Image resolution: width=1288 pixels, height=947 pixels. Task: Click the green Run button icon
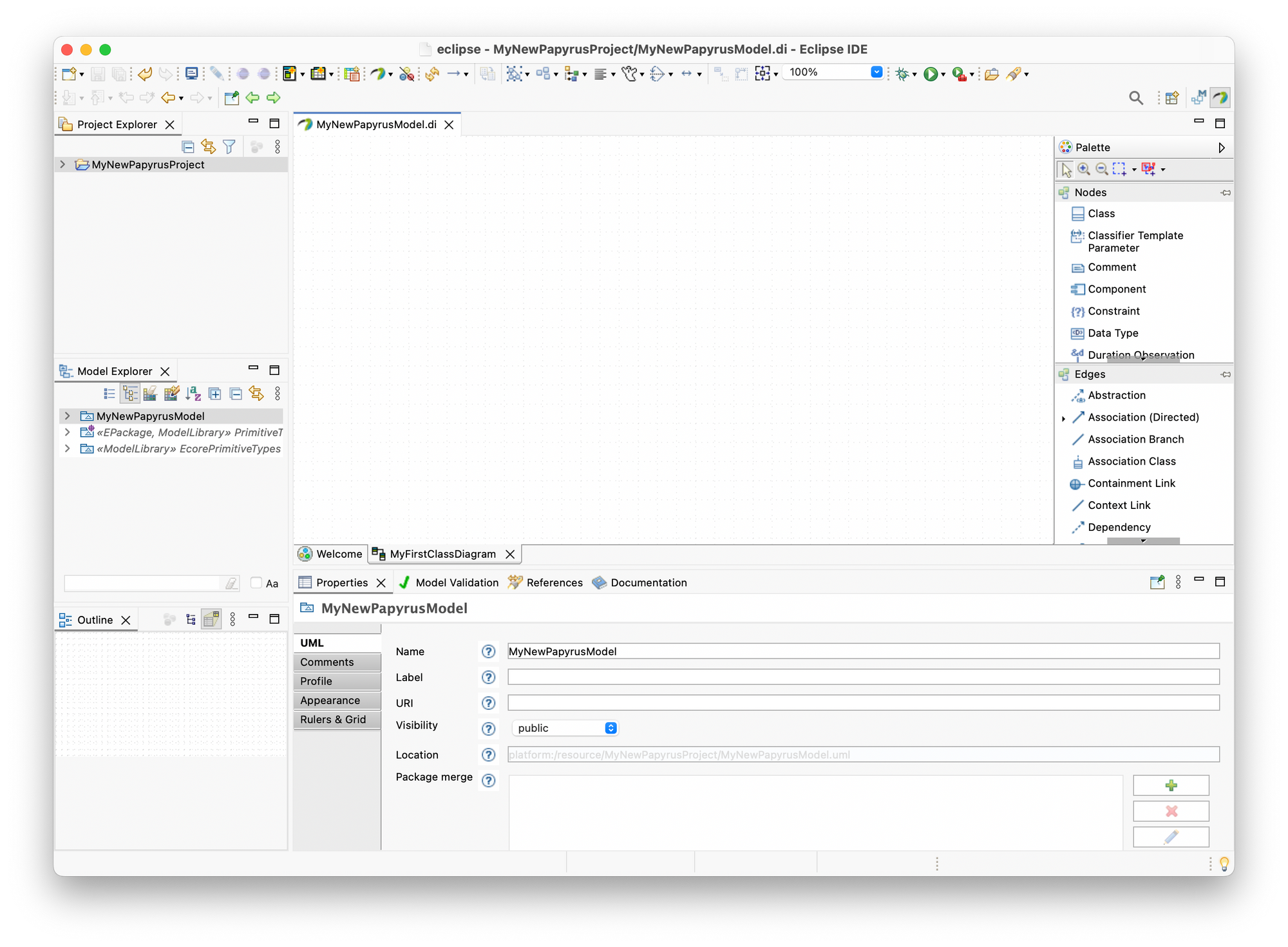click(930, 73)
